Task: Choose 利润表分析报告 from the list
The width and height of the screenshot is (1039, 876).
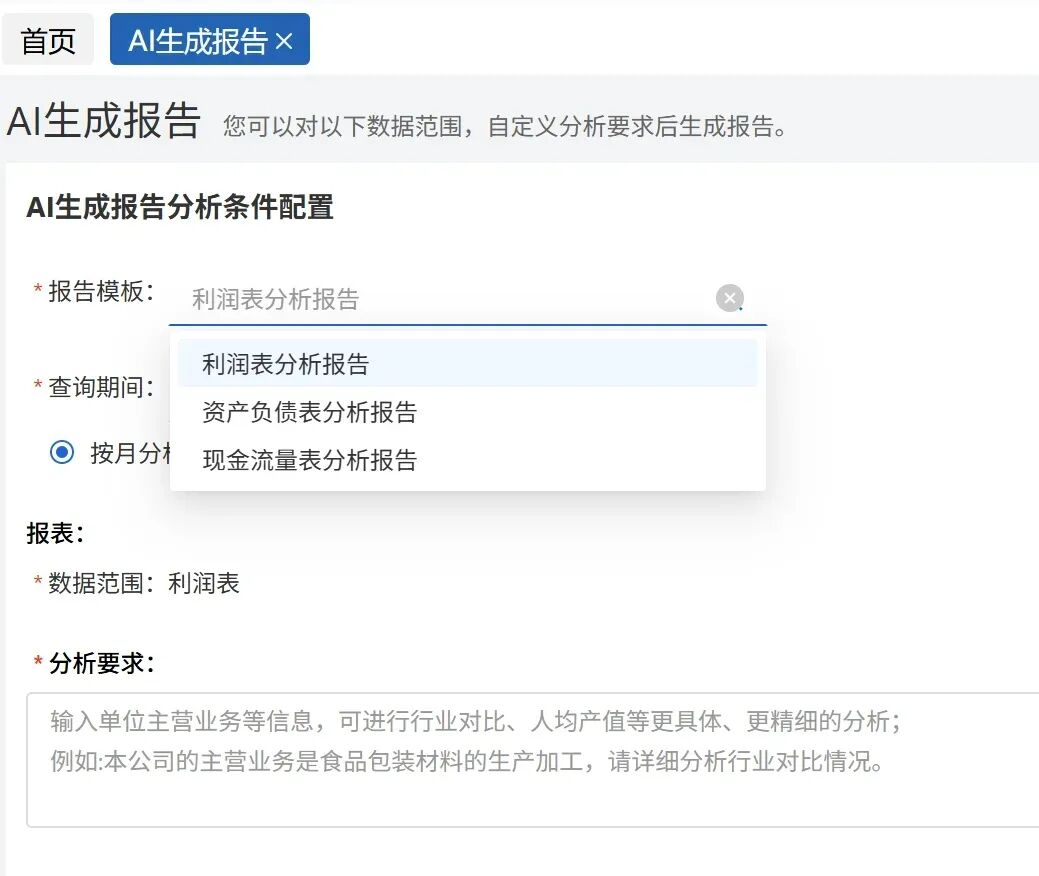Action: pos(286,364)
